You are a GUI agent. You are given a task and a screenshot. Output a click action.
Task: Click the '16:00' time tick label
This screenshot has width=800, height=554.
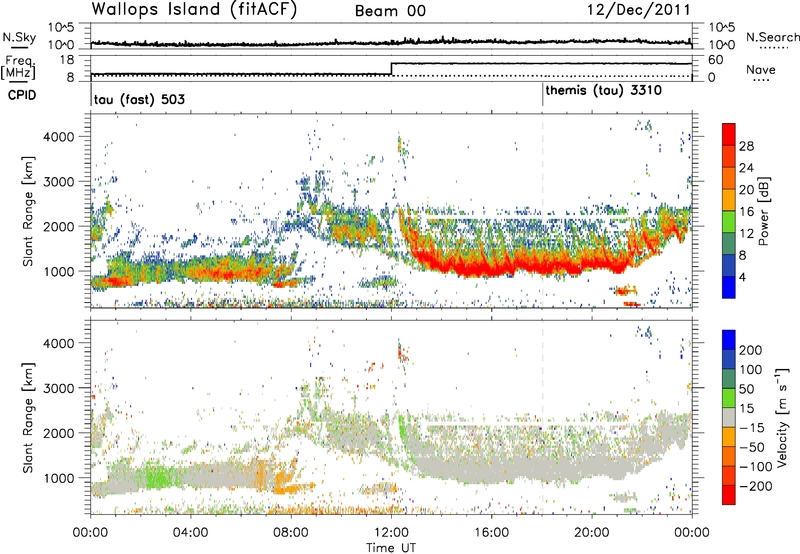491,533
